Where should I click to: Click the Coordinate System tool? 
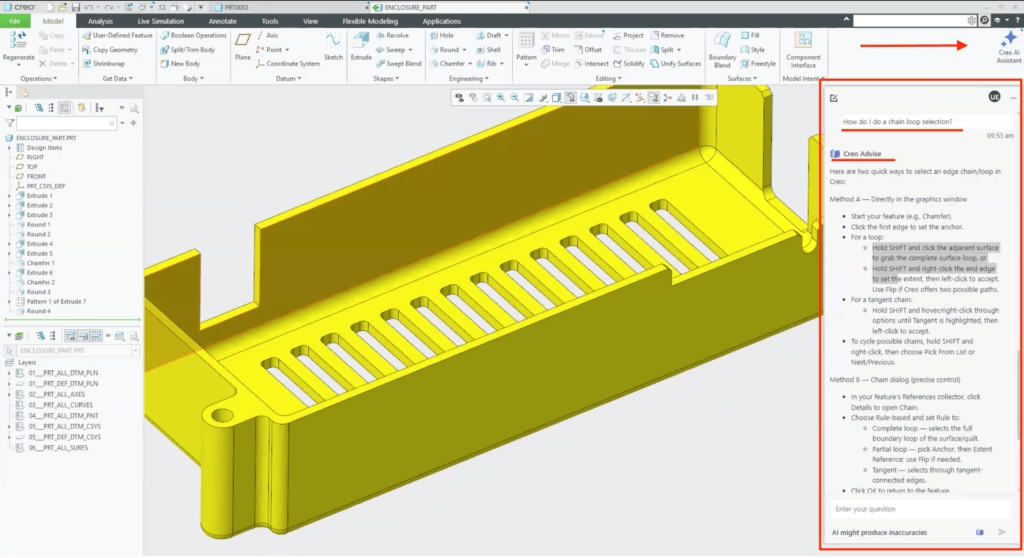click(287, 64)
